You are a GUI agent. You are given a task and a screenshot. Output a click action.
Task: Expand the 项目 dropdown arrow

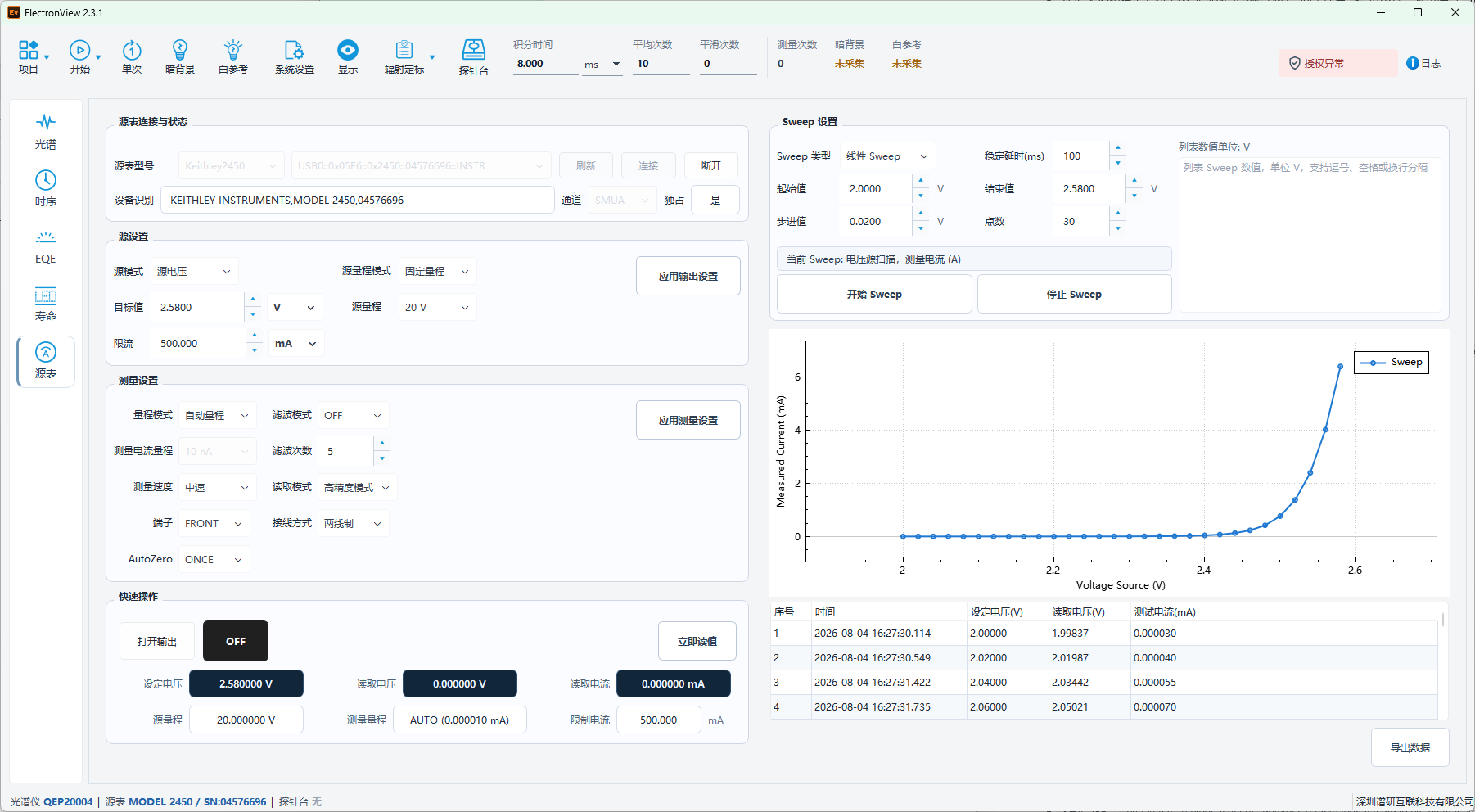coord(47,57)
